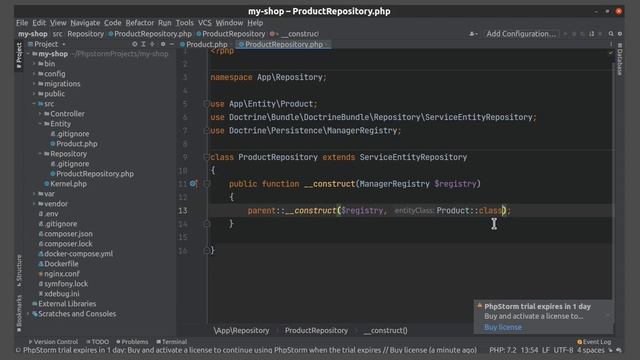The width and height of the screenshot is (640, 360).
Task: Switch to the Product.php editor tab
Action: tap(204, 44)
